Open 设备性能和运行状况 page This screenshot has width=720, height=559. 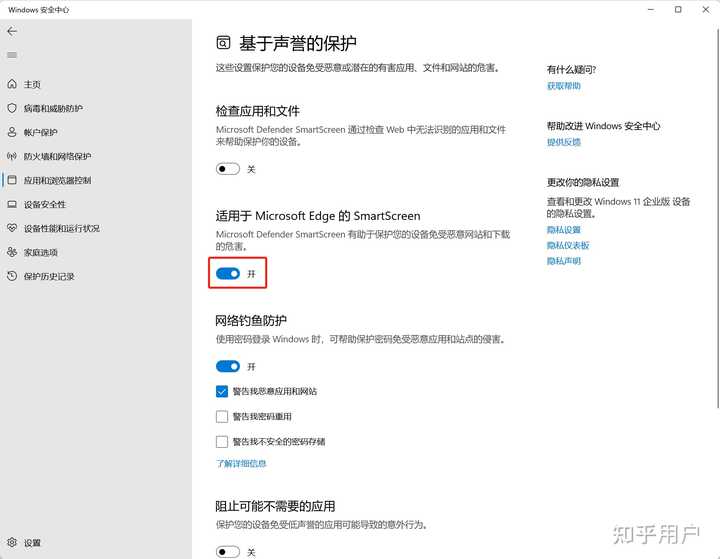click(62, 228)
